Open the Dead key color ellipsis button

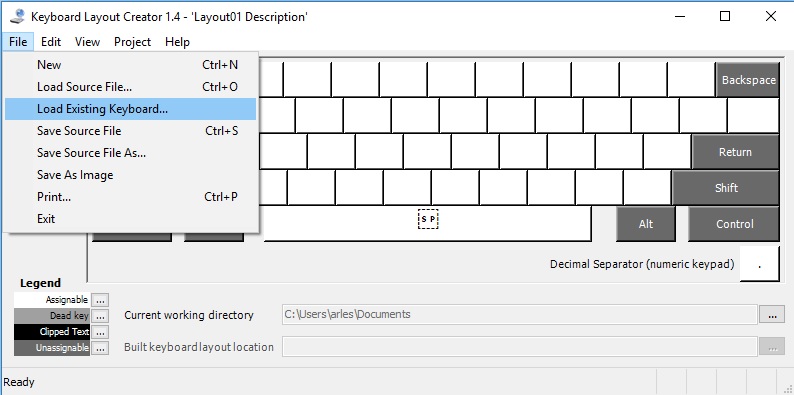tap(100, 316)
